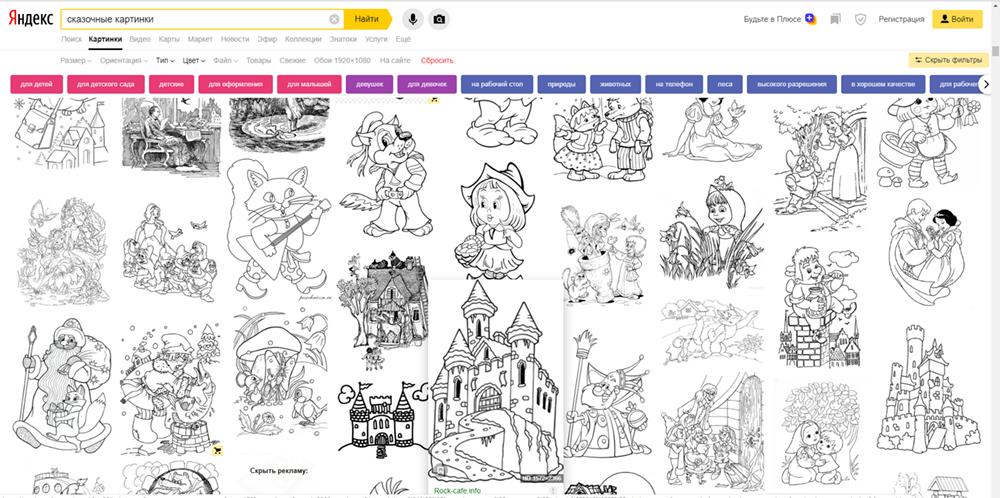This screenshot has height=498, width=1000.
Task: Open the Коллекции tab
Action: click(303, 39)
